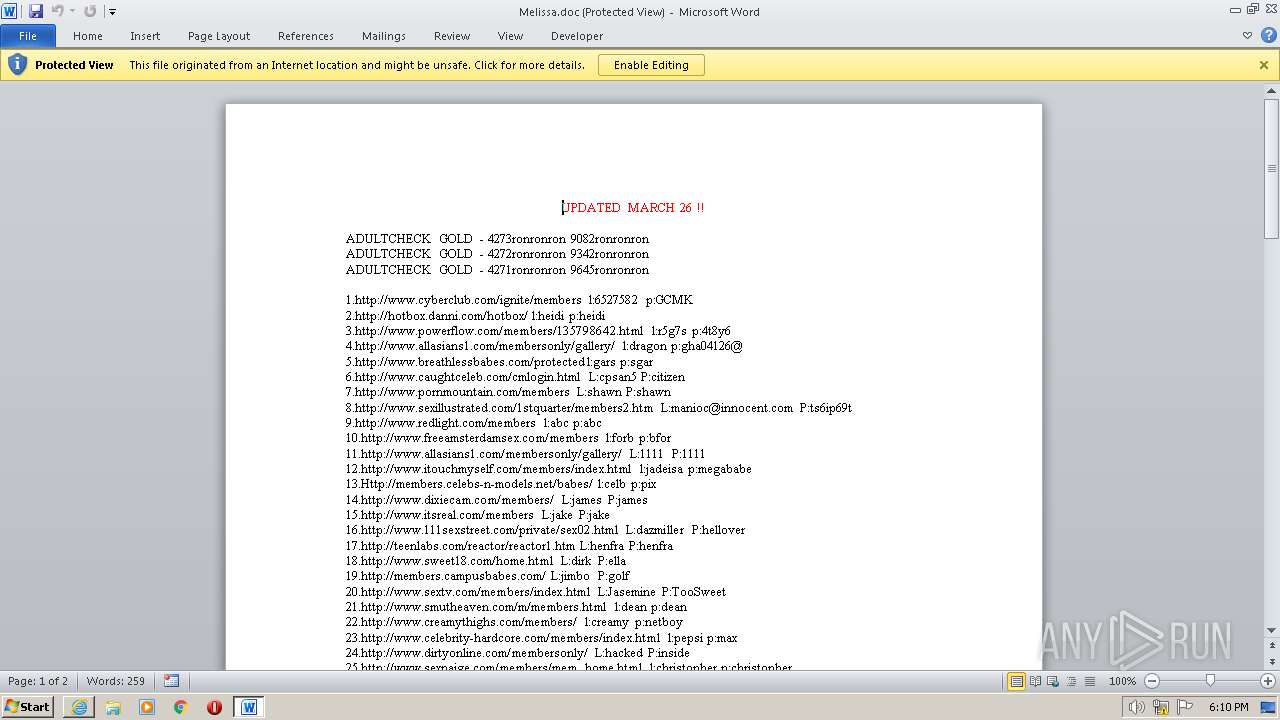The image size is (1280, 720).
Task: Click the vertical scrollbar thumb
Action: (x=1272, y=168)
